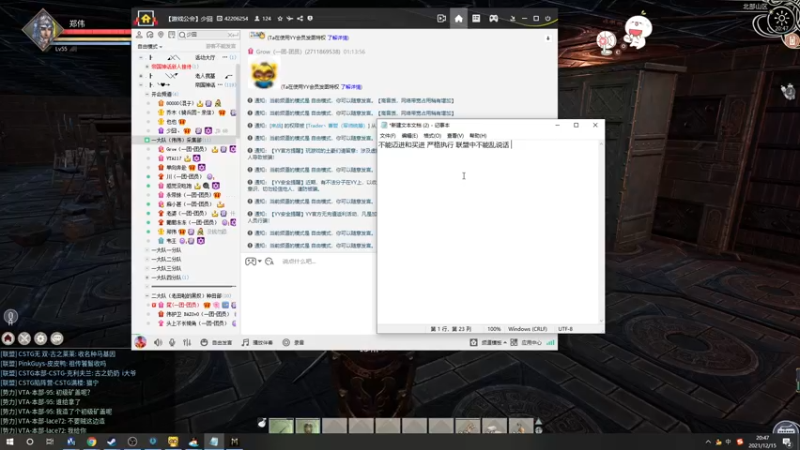Select the home tab icon in YY
Viewport: 800px width, 450px height.
pos(459,19)
